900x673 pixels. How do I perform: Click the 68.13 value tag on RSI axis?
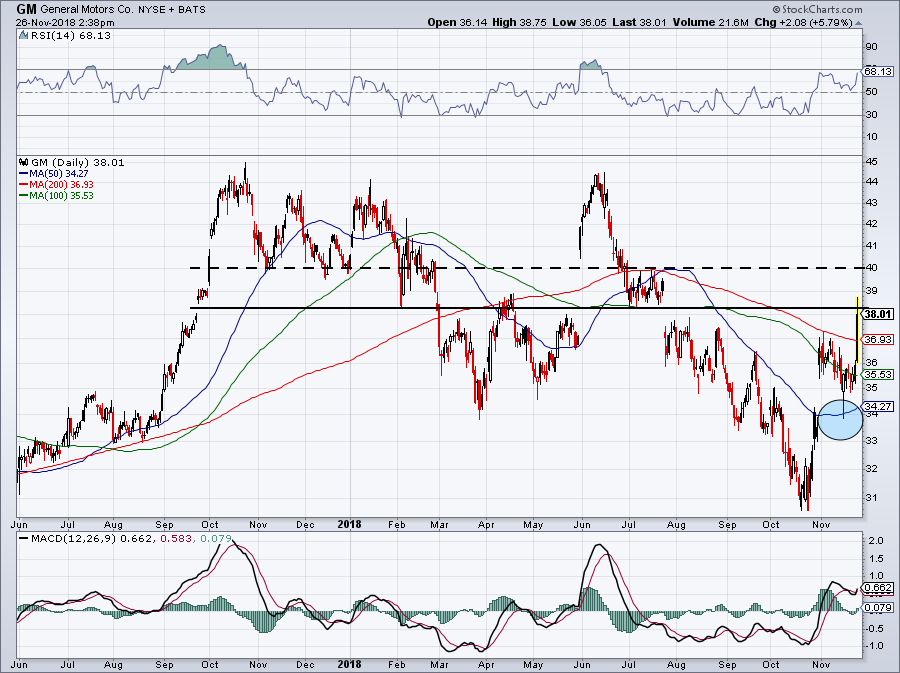[x=878, y=72]
